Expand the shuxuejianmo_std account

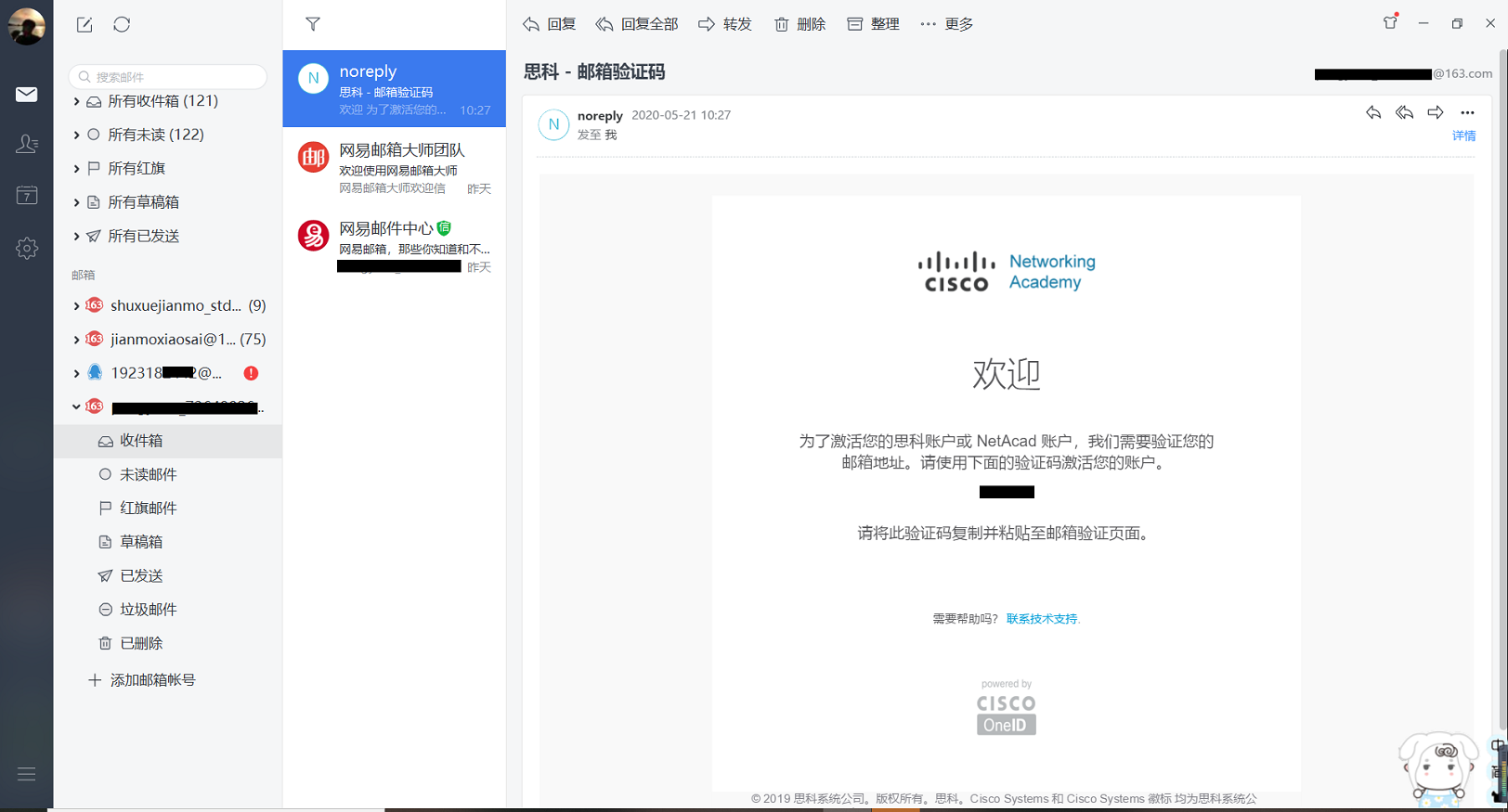point(76,305)
